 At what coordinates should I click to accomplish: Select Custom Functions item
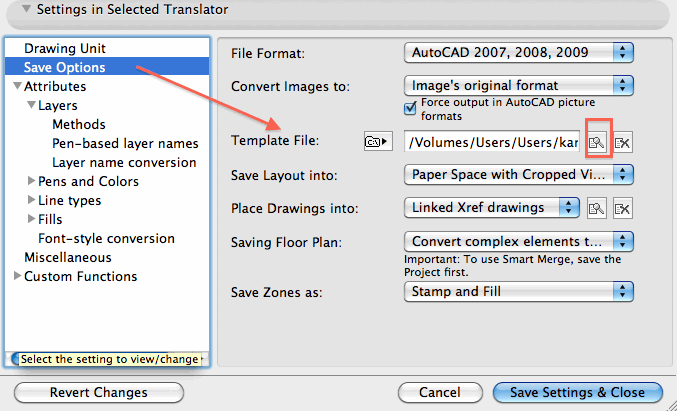click(80, 276)
